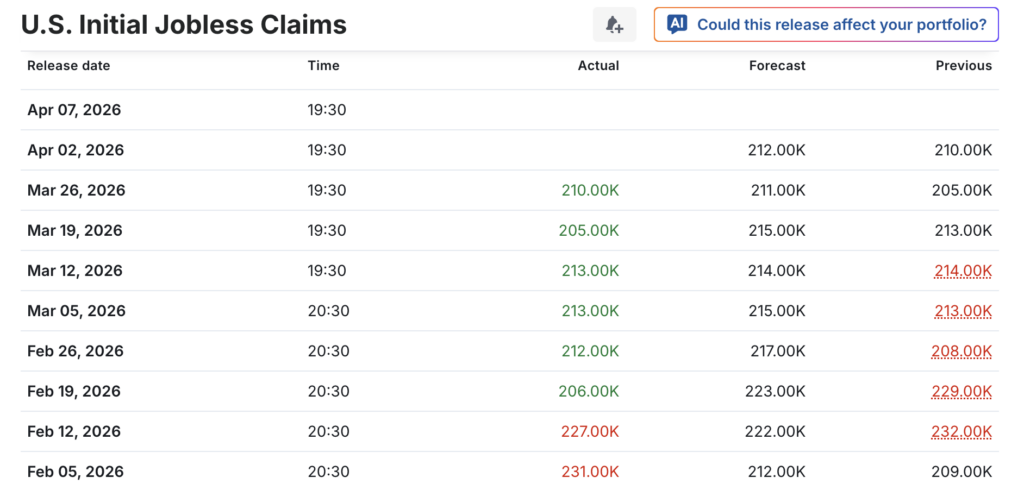Click 213.00K previous value for Mar 19, 2026
This screenshot has width=1024, height=490.
tap(963, 231)
